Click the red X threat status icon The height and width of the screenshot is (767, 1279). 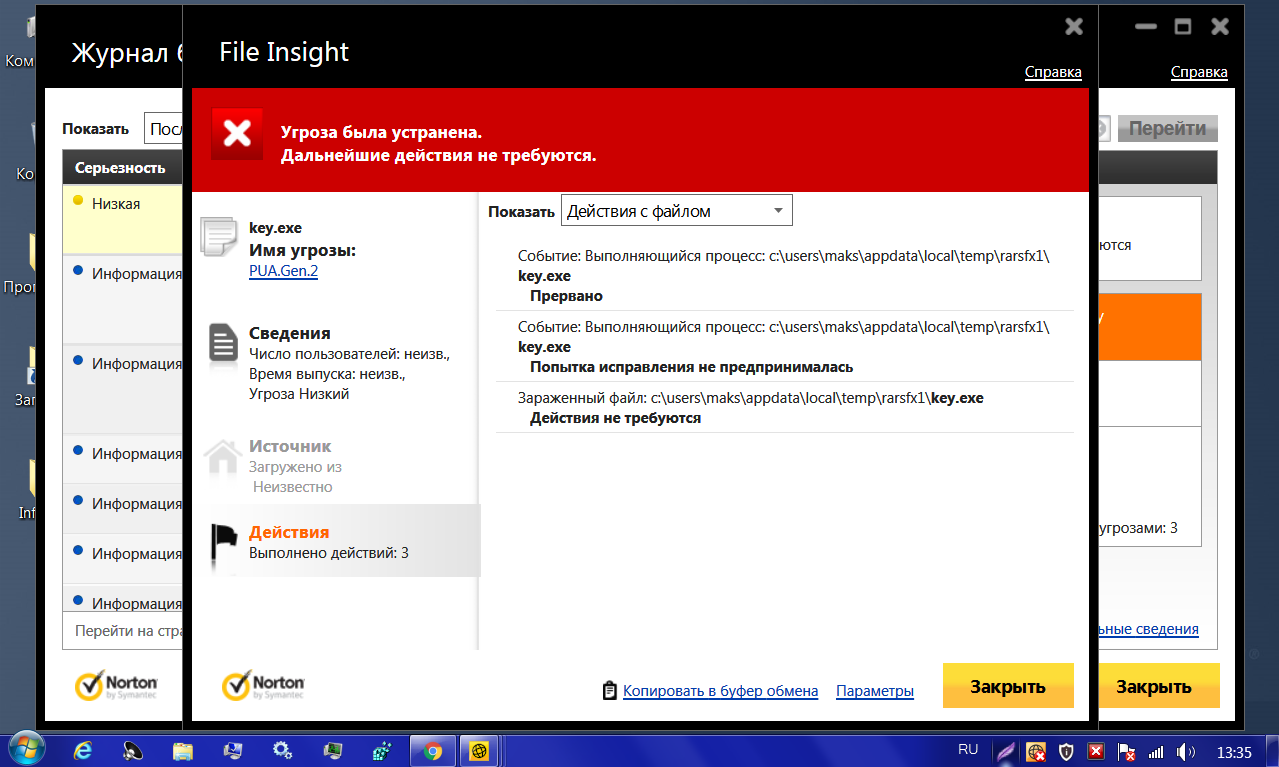tap(237, 134)
